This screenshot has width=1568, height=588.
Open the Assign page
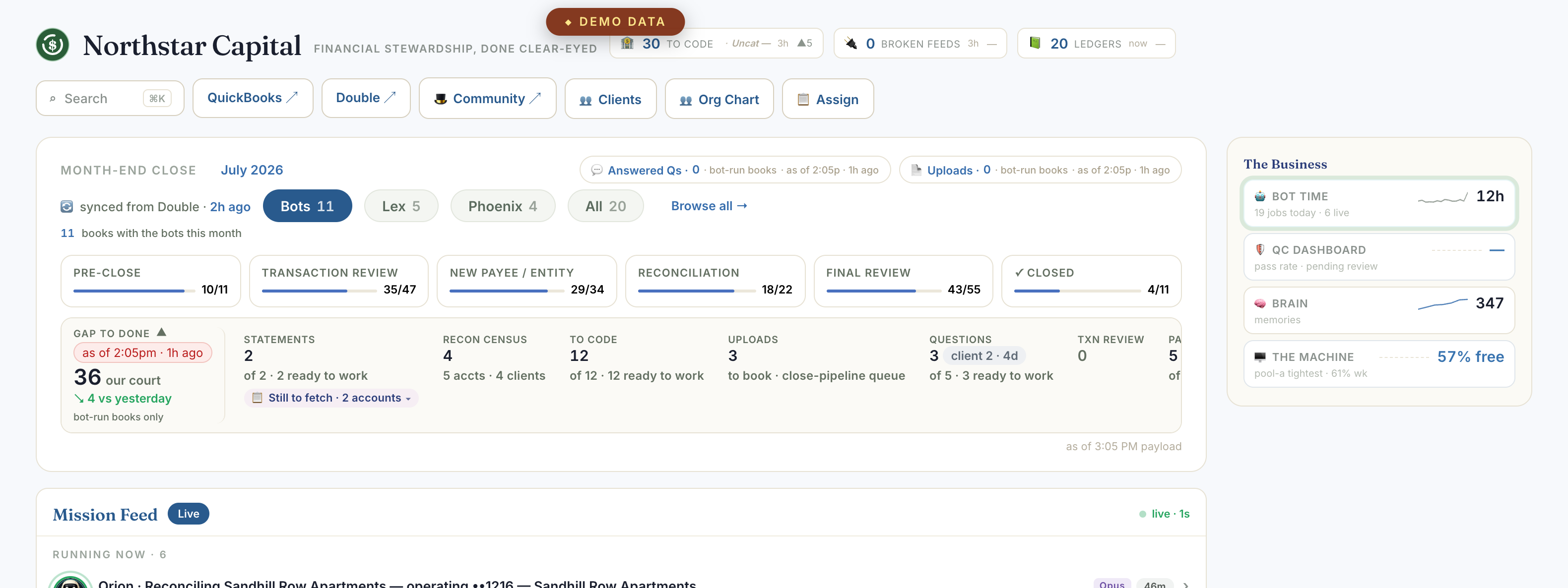[x=828, y=99]
